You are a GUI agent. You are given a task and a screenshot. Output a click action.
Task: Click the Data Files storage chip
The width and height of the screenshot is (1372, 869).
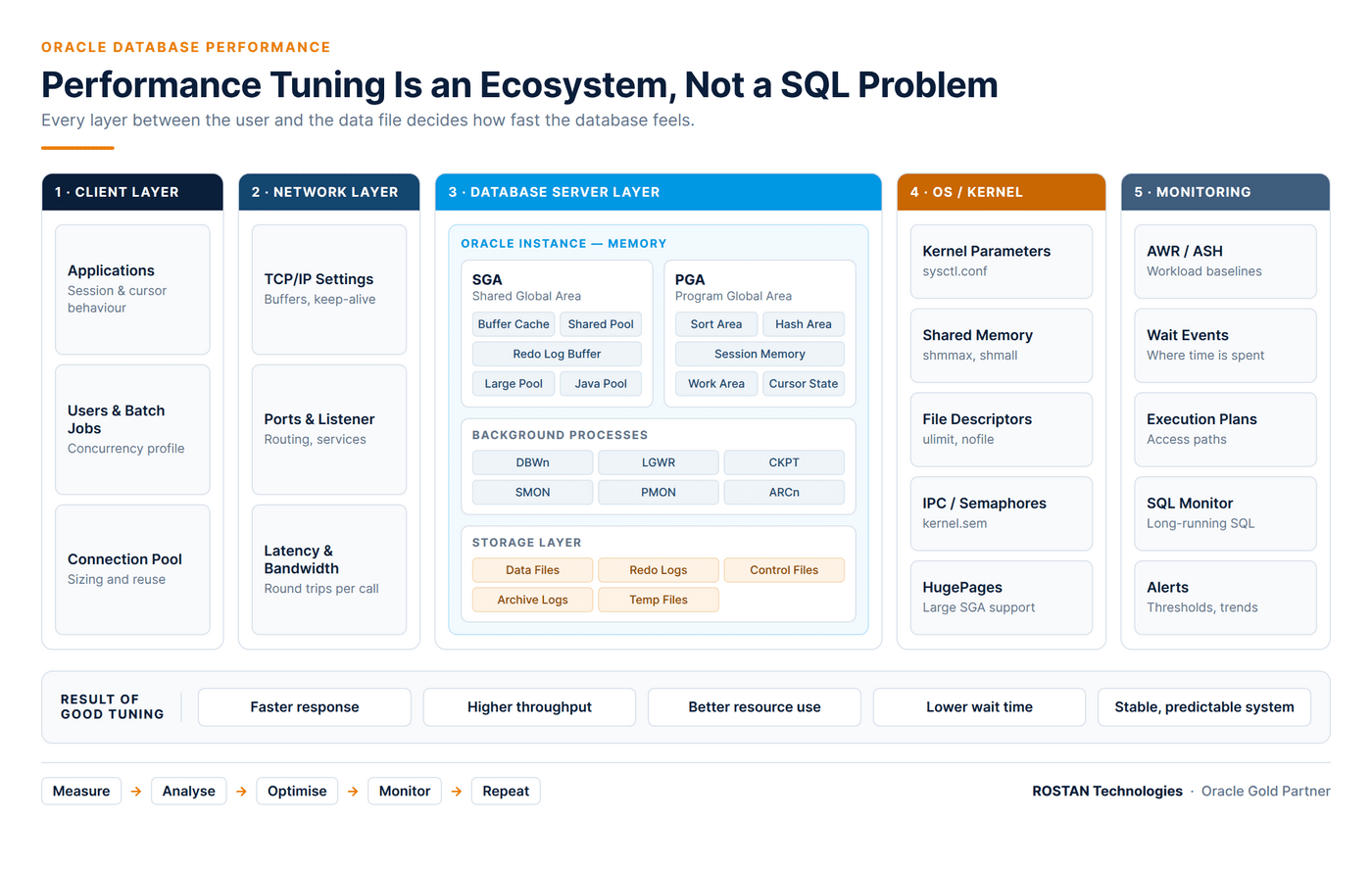[532, 570]
